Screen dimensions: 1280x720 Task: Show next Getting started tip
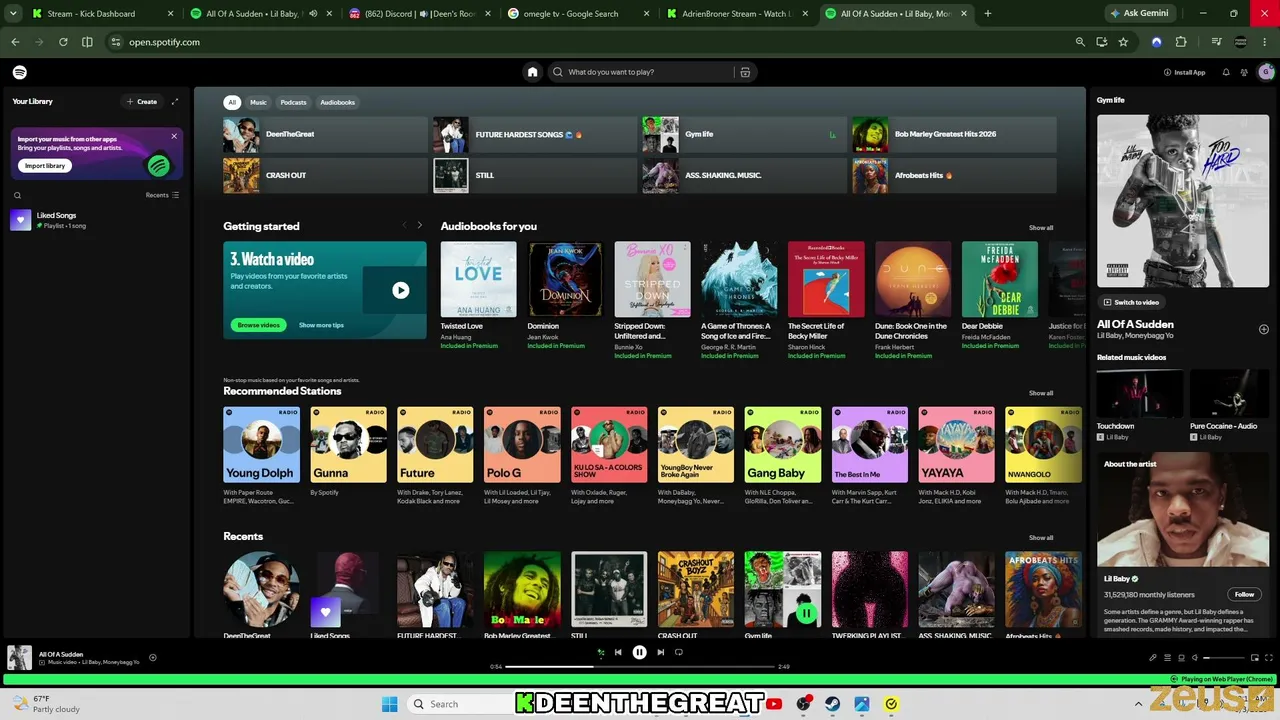coord(419,225)
